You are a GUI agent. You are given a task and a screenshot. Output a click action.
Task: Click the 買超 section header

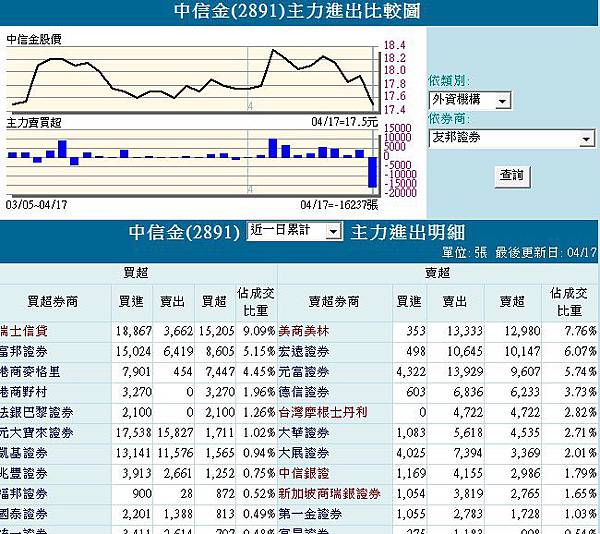(136, 273)
